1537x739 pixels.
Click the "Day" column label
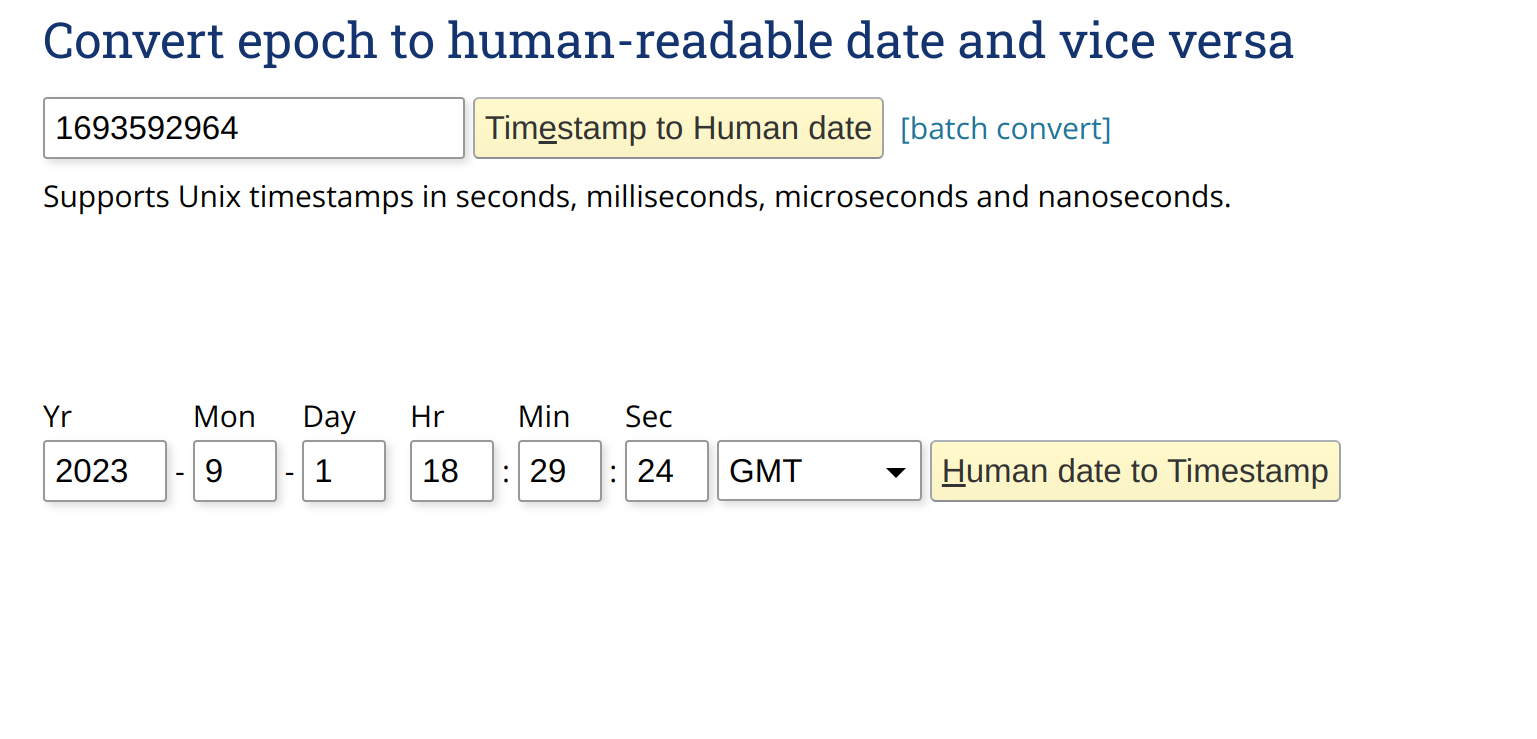click(x=328, y=416)
